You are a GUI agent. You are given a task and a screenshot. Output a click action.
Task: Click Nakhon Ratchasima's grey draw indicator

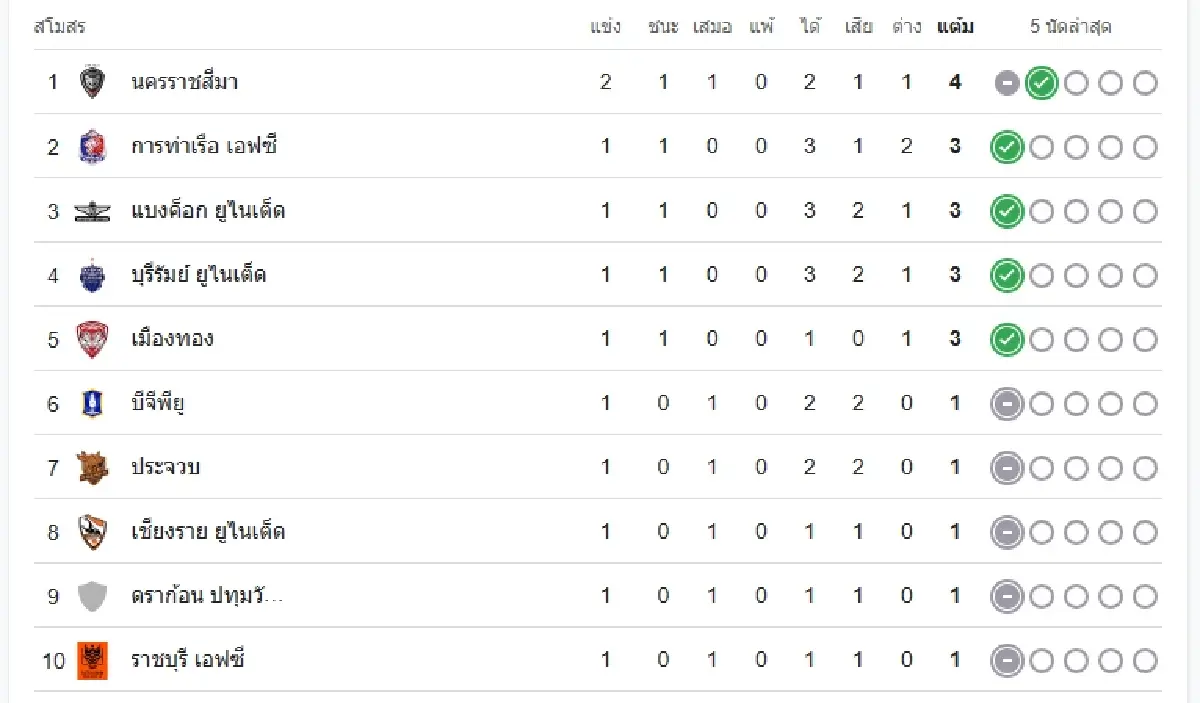(1007, 83)
